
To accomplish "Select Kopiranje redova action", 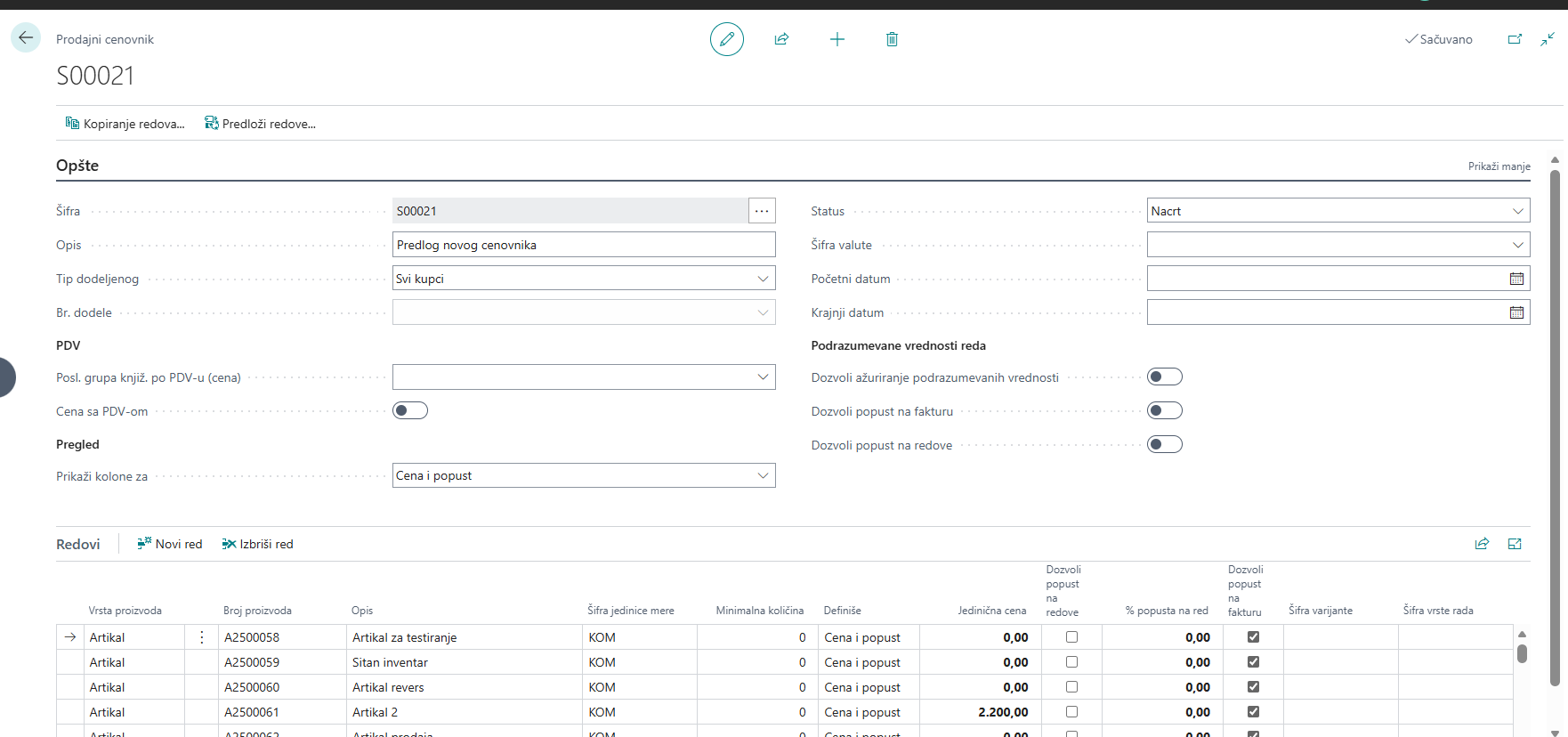I will [x=125, y=124].
